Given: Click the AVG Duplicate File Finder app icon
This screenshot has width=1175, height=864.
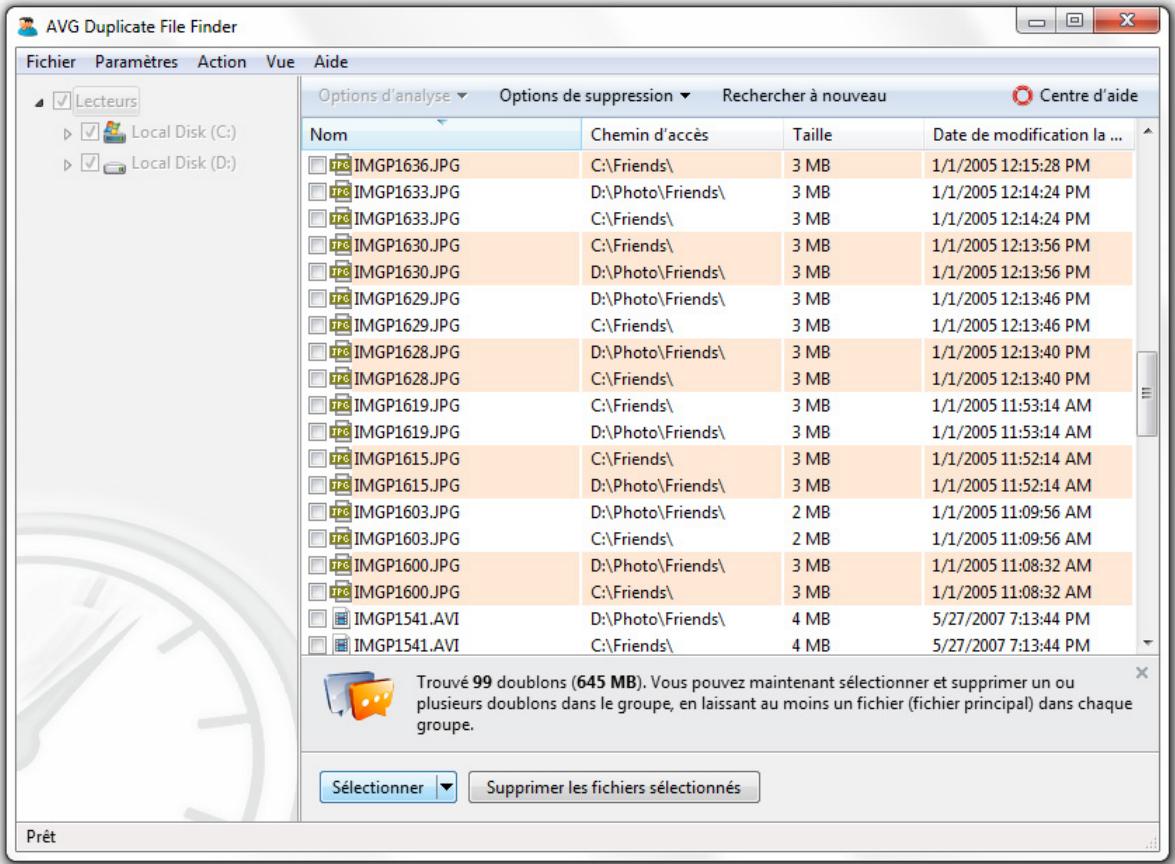Looking at the screenshot, I should click(28, 26).
